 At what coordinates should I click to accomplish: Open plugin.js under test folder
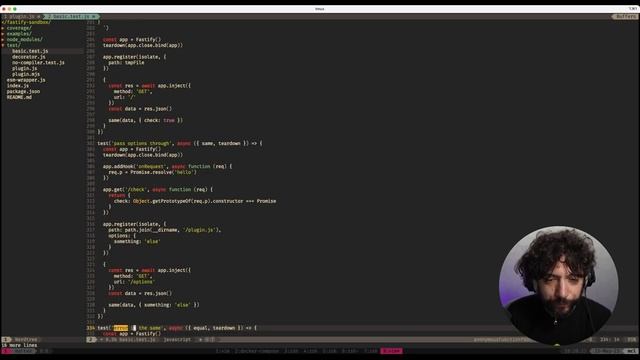pyautogui.click(x=24, y=68)
